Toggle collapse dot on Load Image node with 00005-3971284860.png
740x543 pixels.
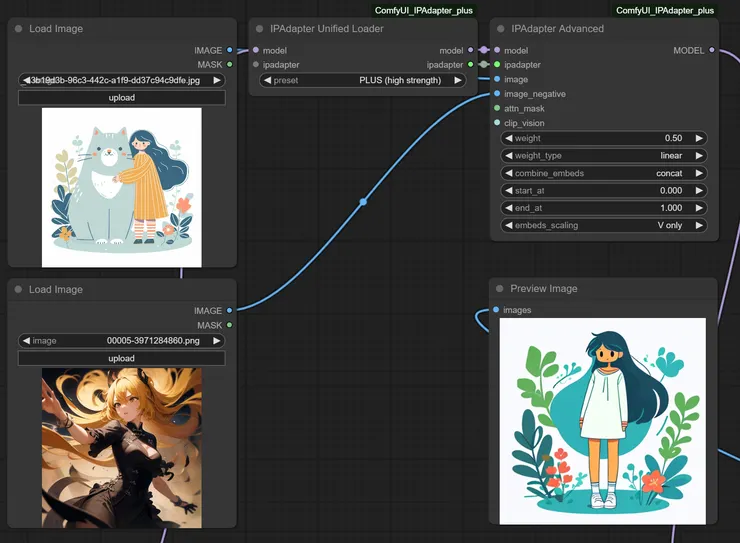tap(19, 290)
